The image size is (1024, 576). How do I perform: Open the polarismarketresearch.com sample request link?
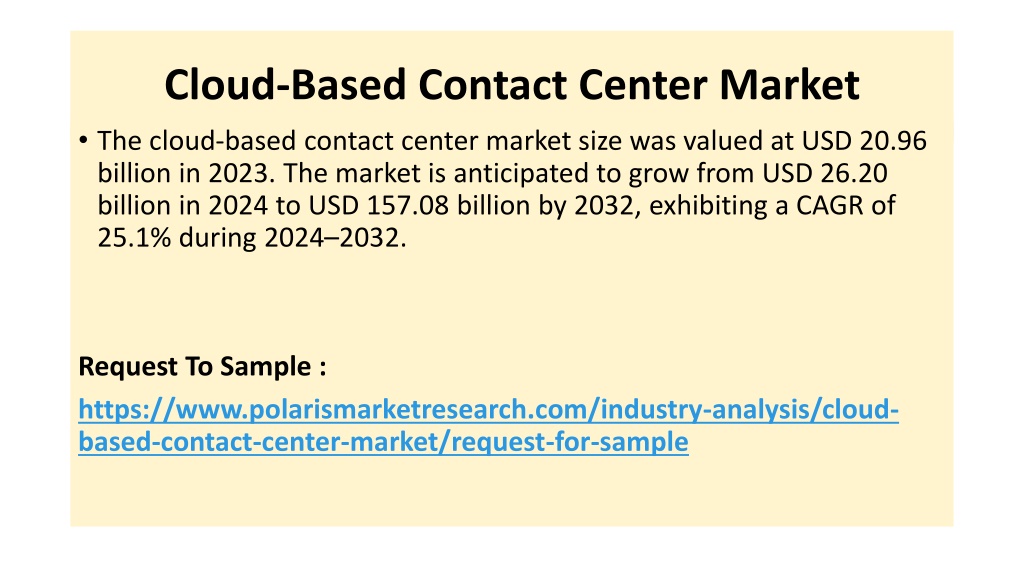point(488,425)
